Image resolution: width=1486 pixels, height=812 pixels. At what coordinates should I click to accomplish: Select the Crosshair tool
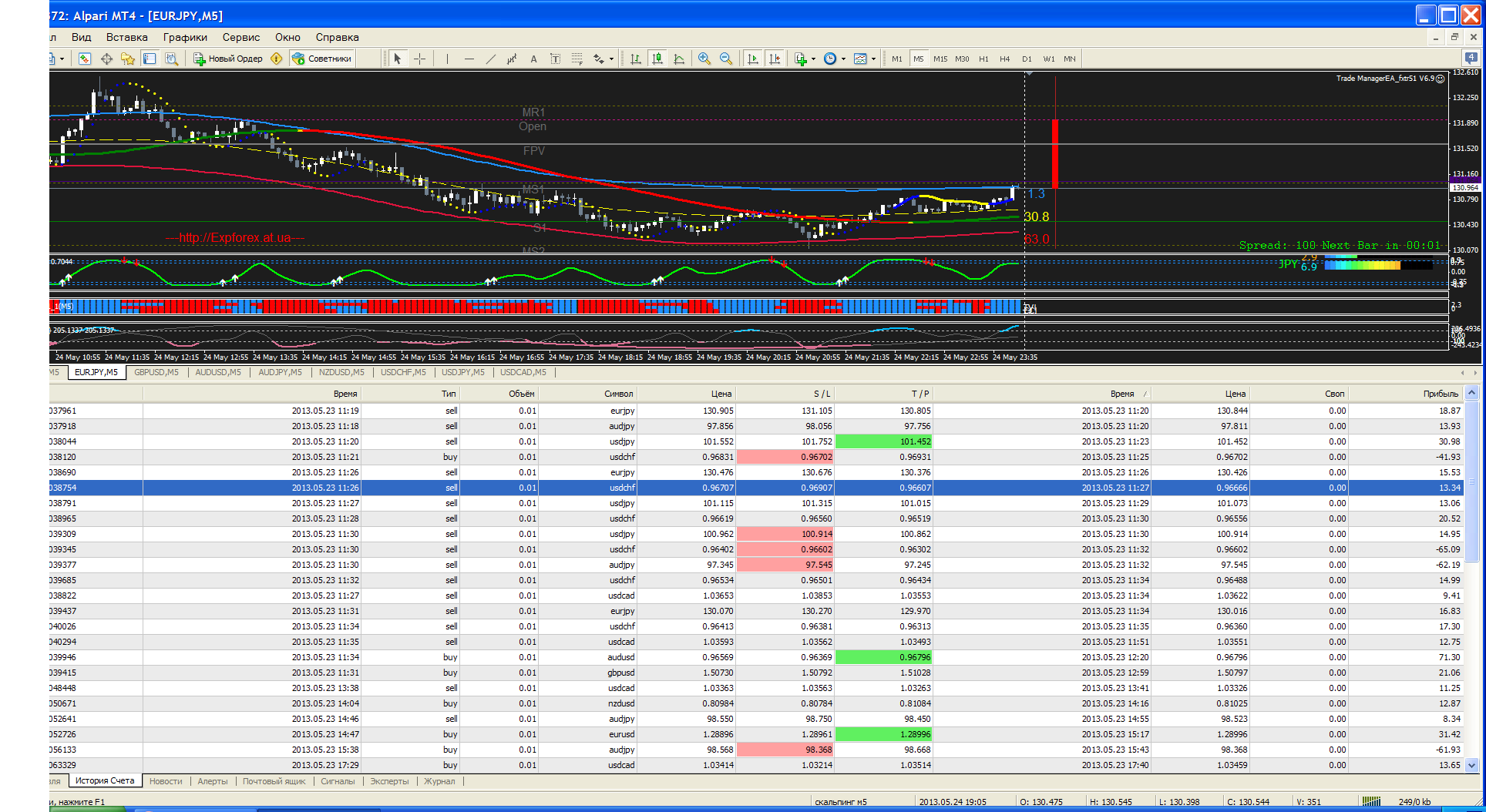click(419, 59)
